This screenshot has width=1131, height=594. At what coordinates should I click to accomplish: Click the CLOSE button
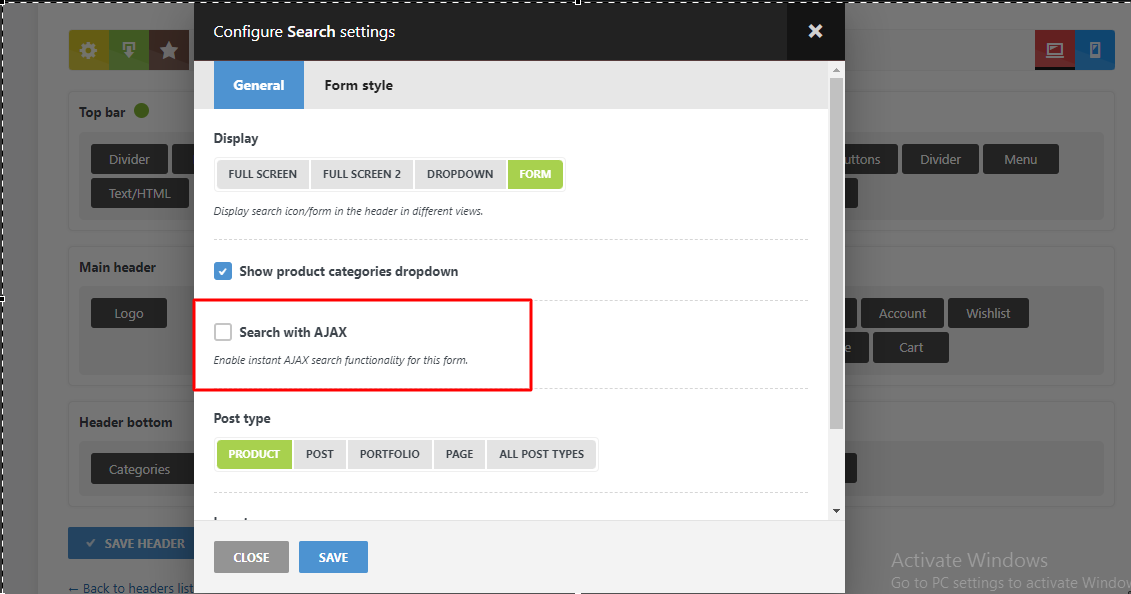point(251,557)
